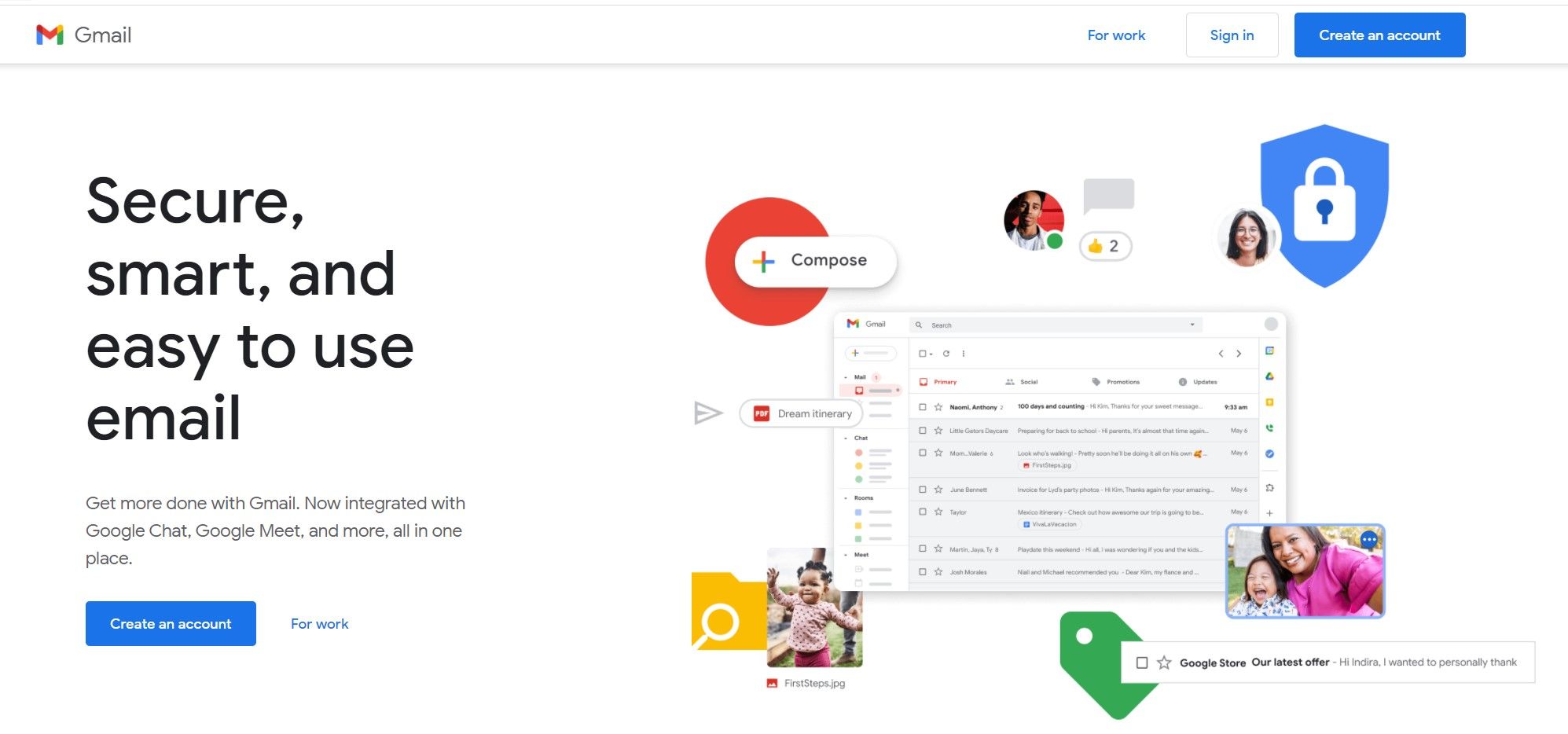
Task: Collapse the Meet section in the sidebar
Action: click(846, 555)
